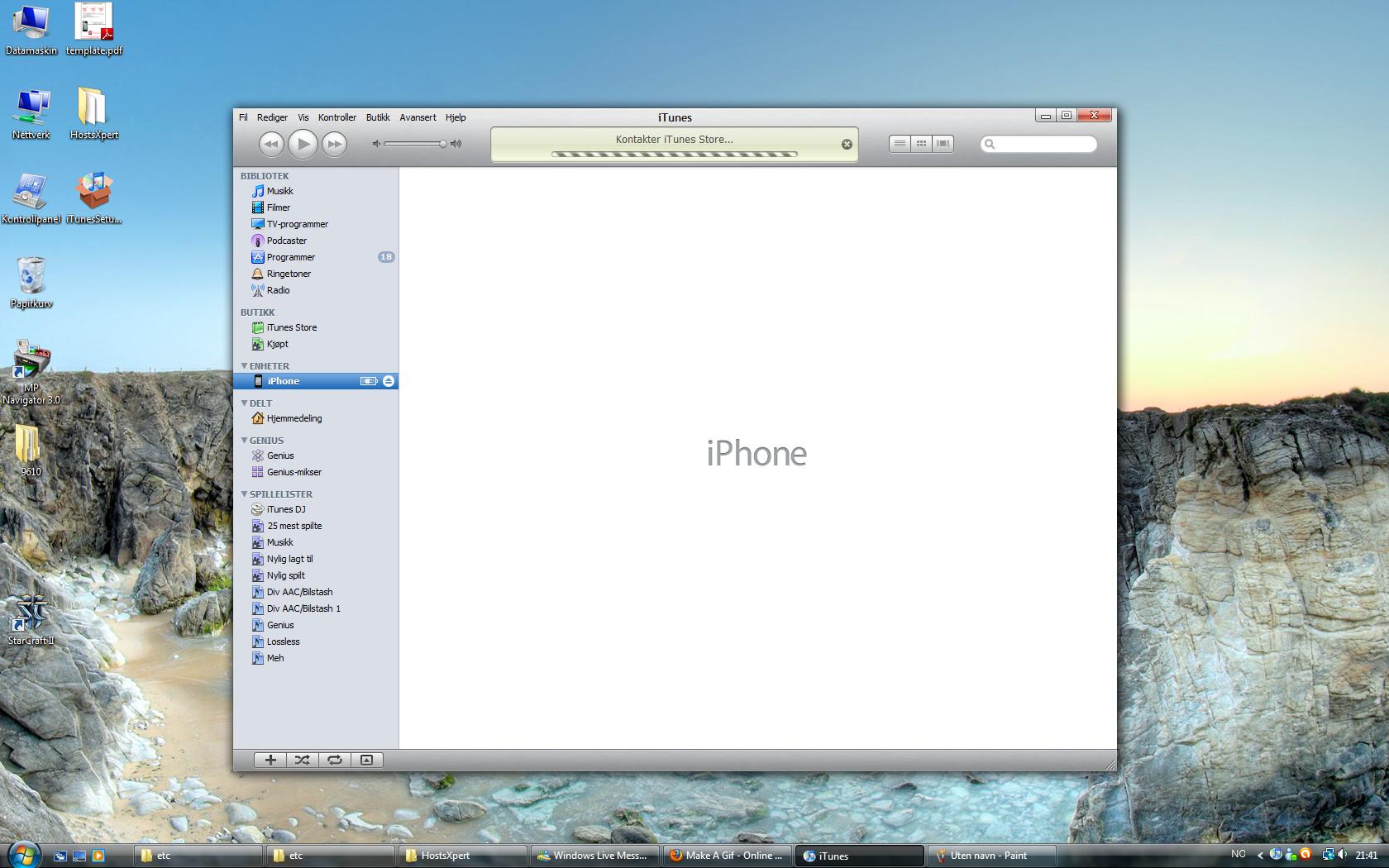Switch to Cover Flow view

pos(943,144)
